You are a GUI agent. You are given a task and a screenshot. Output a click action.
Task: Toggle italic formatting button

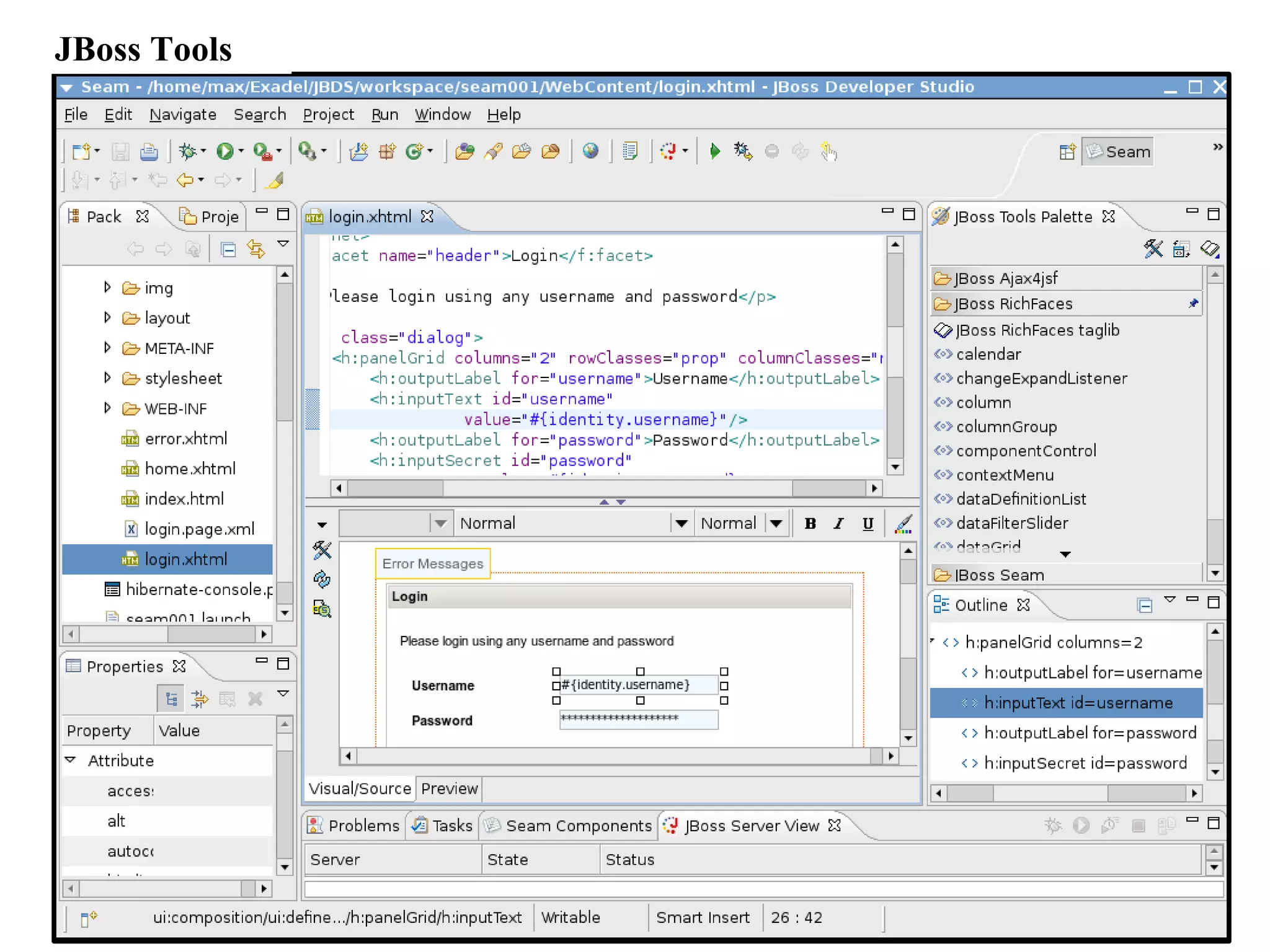(x=838, y=524)
